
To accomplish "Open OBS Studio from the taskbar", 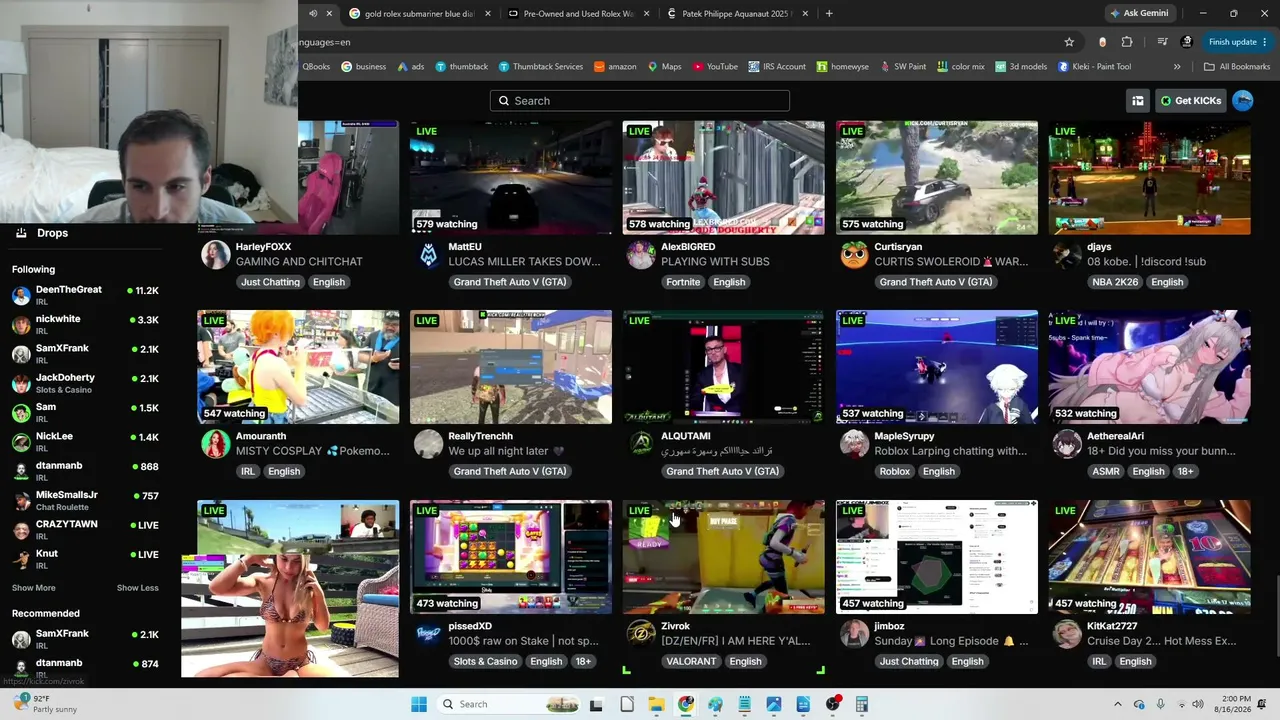I will point(833,704).
